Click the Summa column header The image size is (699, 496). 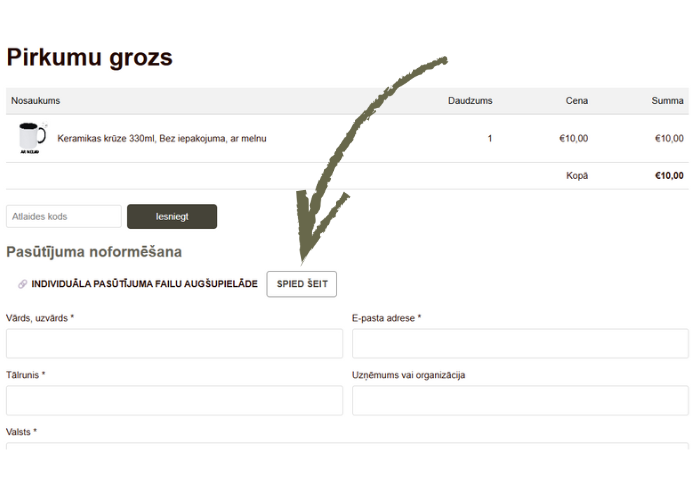[667, 101]
